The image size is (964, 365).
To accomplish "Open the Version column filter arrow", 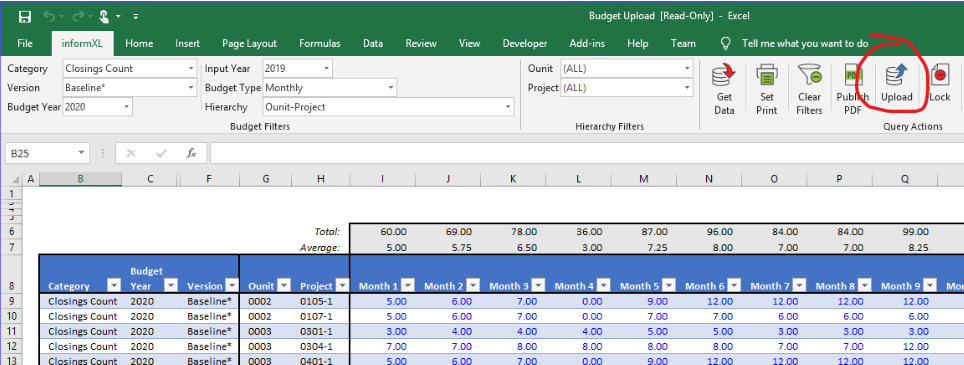I will point(231,286).
